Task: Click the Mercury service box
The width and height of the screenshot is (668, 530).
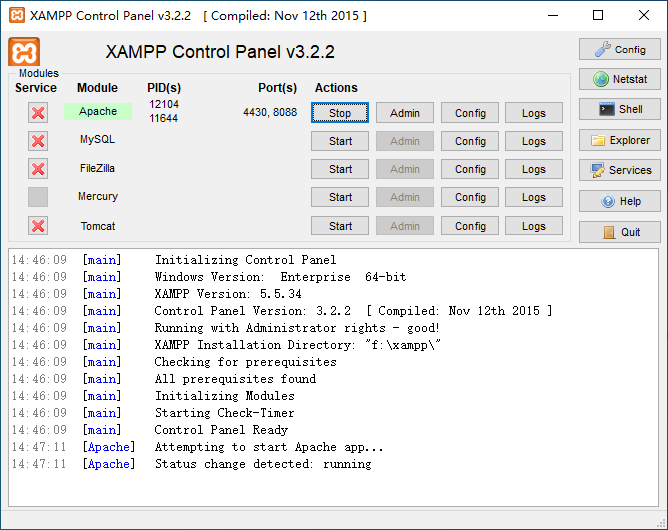Action: click(38, 197)
